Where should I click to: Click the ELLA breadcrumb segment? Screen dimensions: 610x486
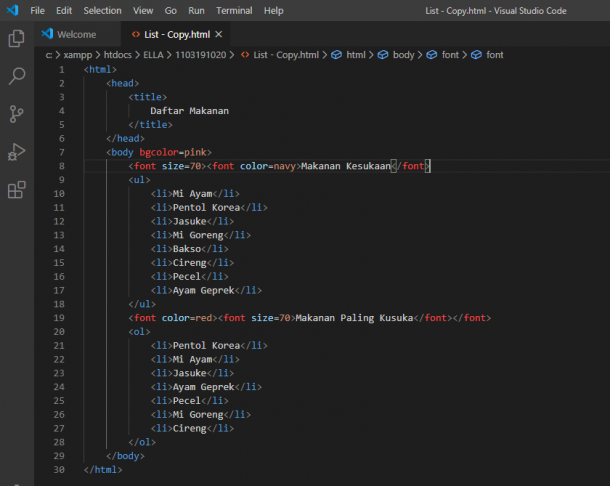click(x=153, y=55)
